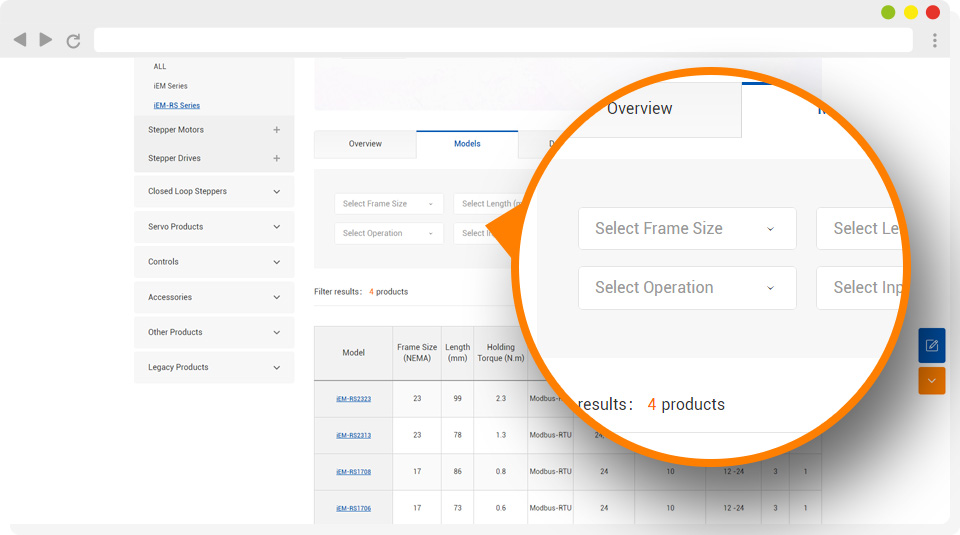This screenshot has width=960, height=535.
Task: Open iEM-RS Series sidebar link
Action: pyautogui.click(x=176, y=105)
